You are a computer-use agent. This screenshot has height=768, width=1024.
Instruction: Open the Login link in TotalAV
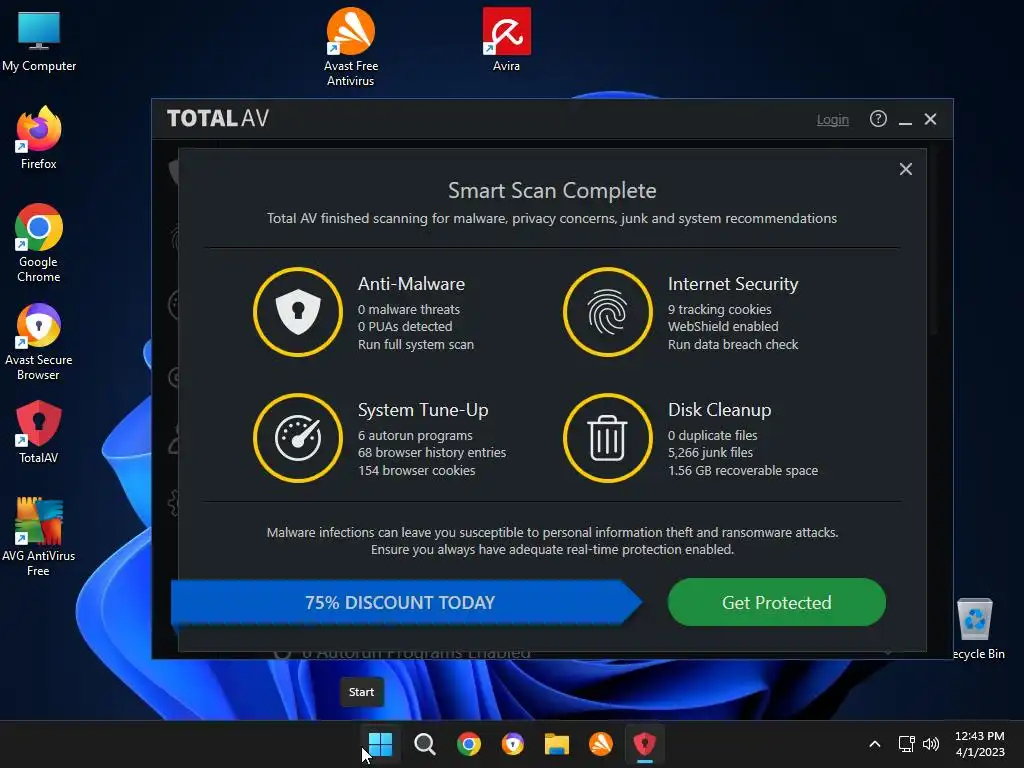pyautogui.click(x=833, y=120)
